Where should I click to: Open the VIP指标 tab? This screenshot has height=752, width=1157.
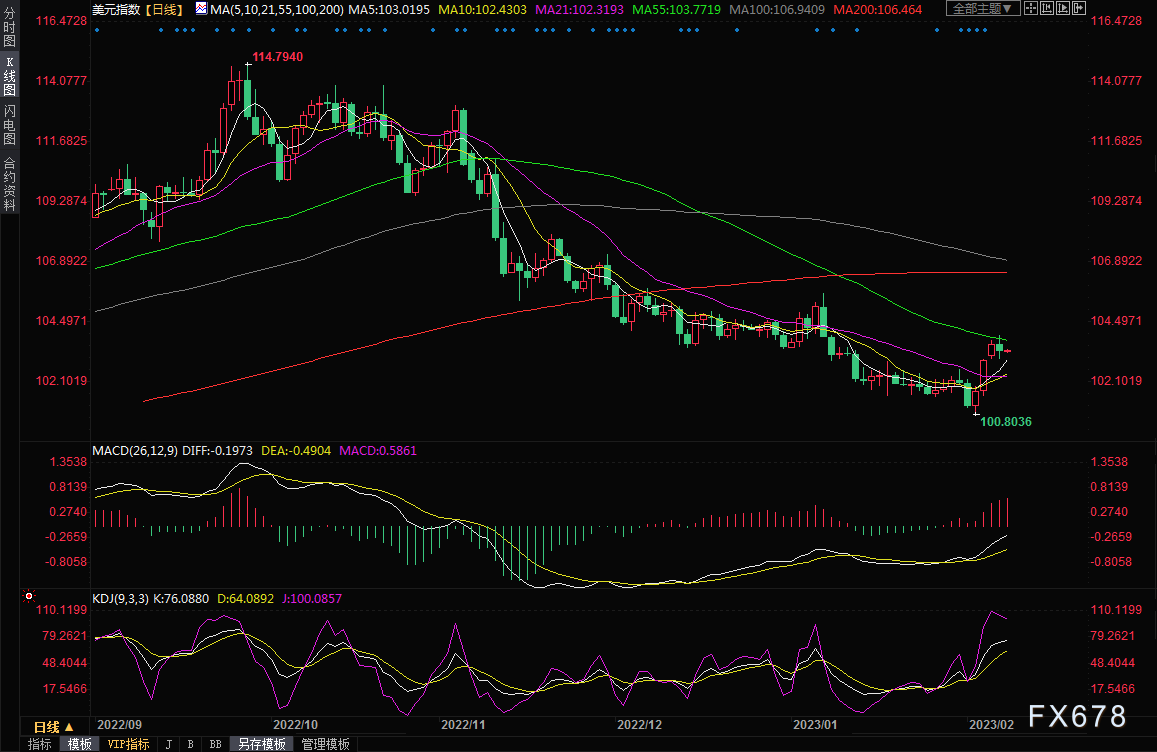point(128,744)
